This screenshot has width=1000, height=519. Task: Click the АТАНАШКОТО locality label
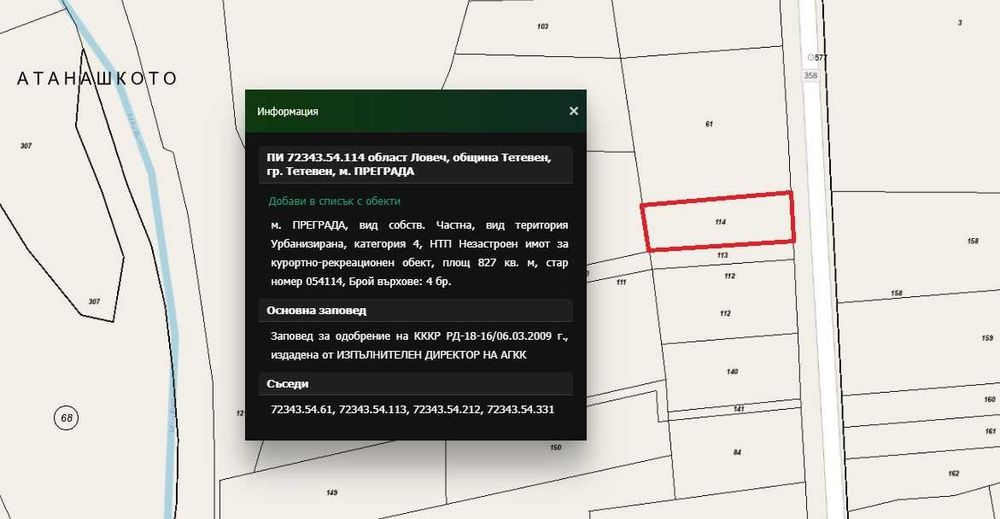click(x=96, y=78)
